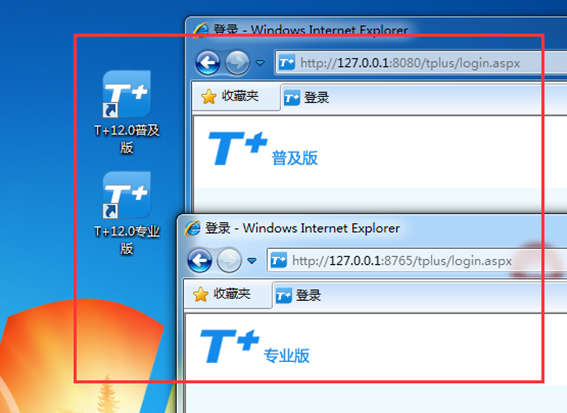Click T+ 专业版 logo on the page

click(x=255, y=346)
